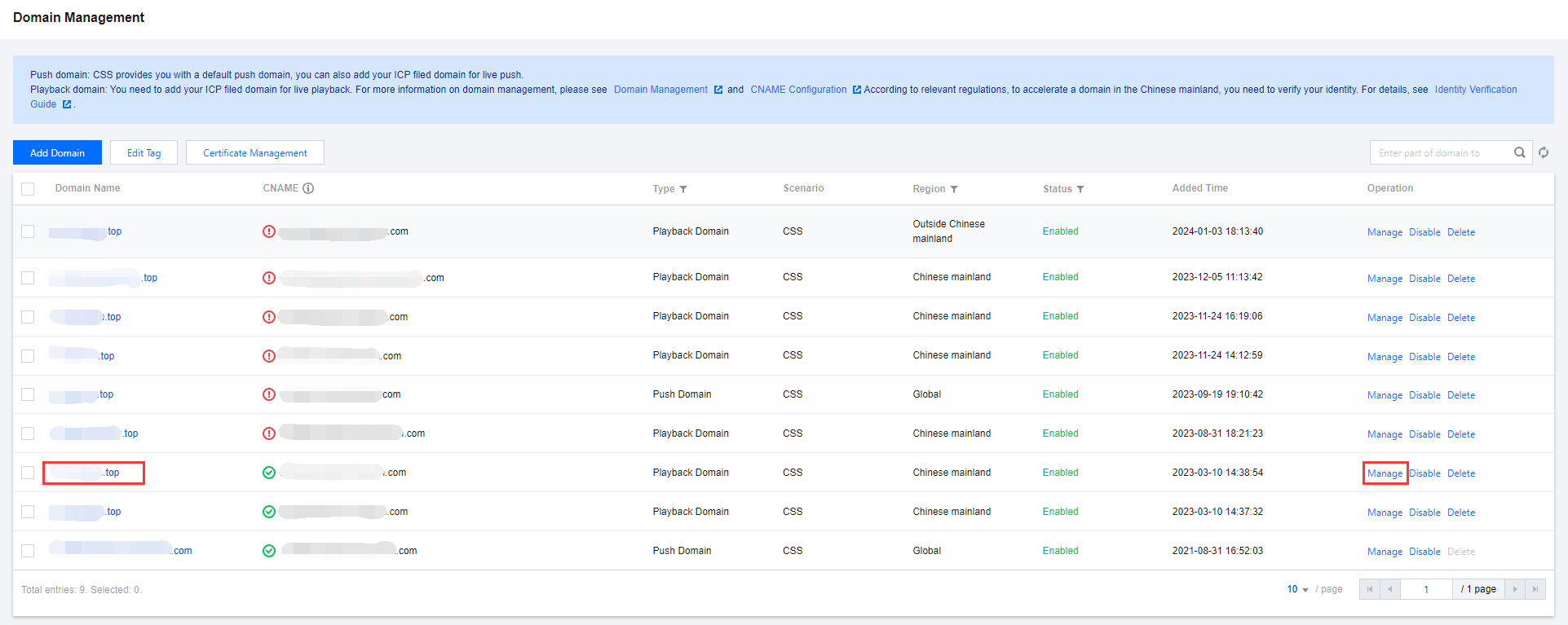
Task: Click the Add Domain button
Action: click(x=57, y=152)
